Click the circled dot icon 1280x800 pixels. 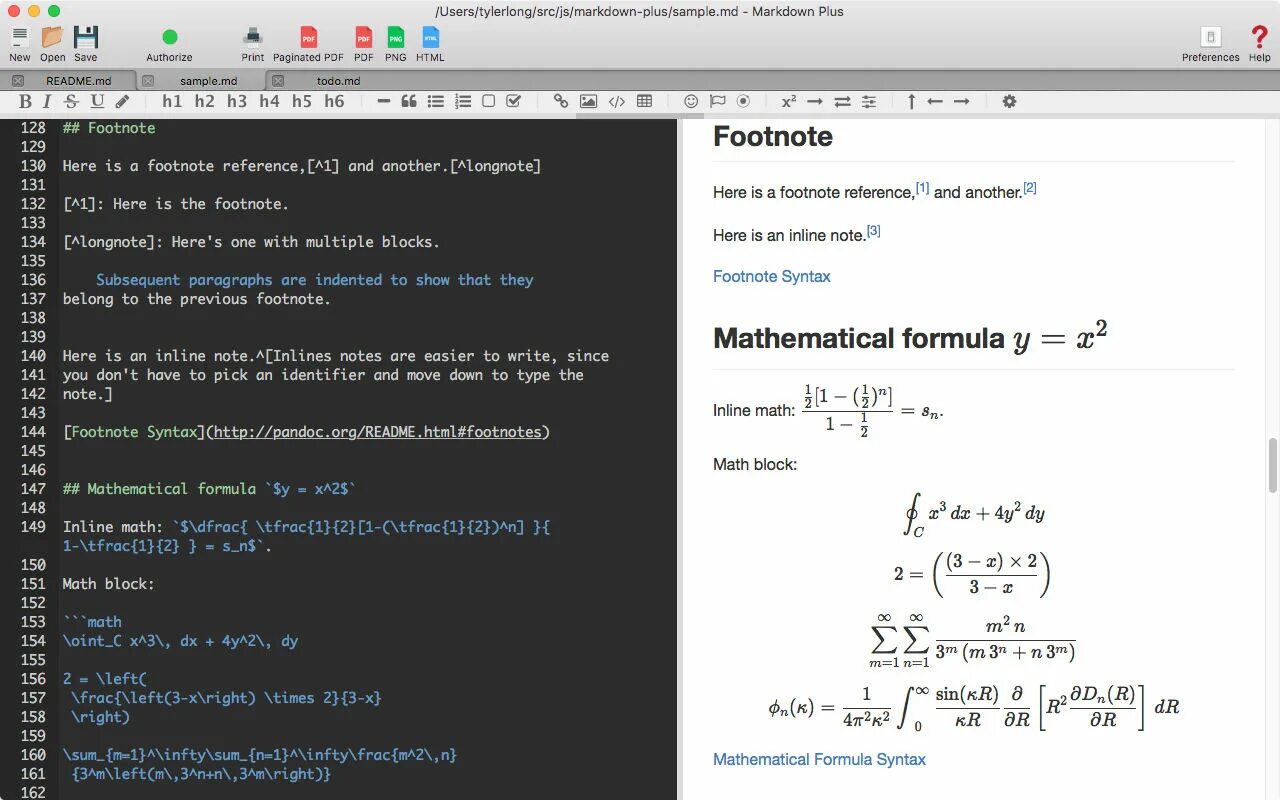pos(743,101)
